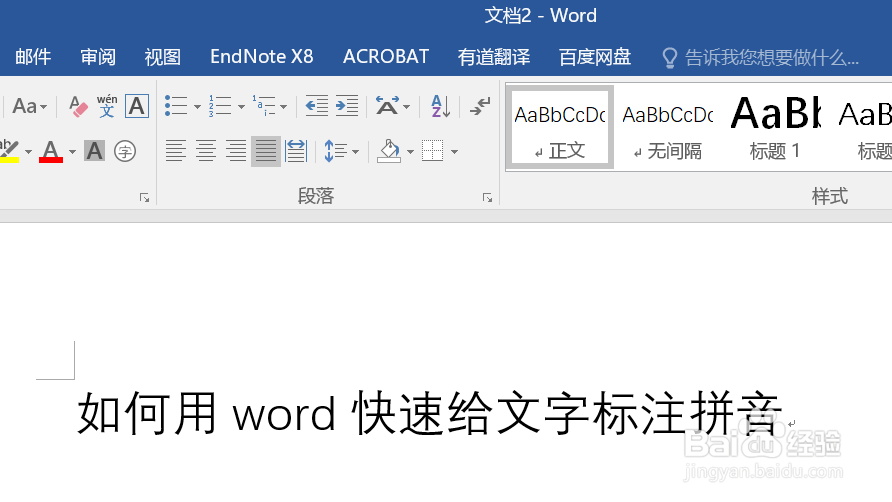Open the Change Case (Aa) menu
The height and width of the screenshot is (502, 892).
point(29,106)
